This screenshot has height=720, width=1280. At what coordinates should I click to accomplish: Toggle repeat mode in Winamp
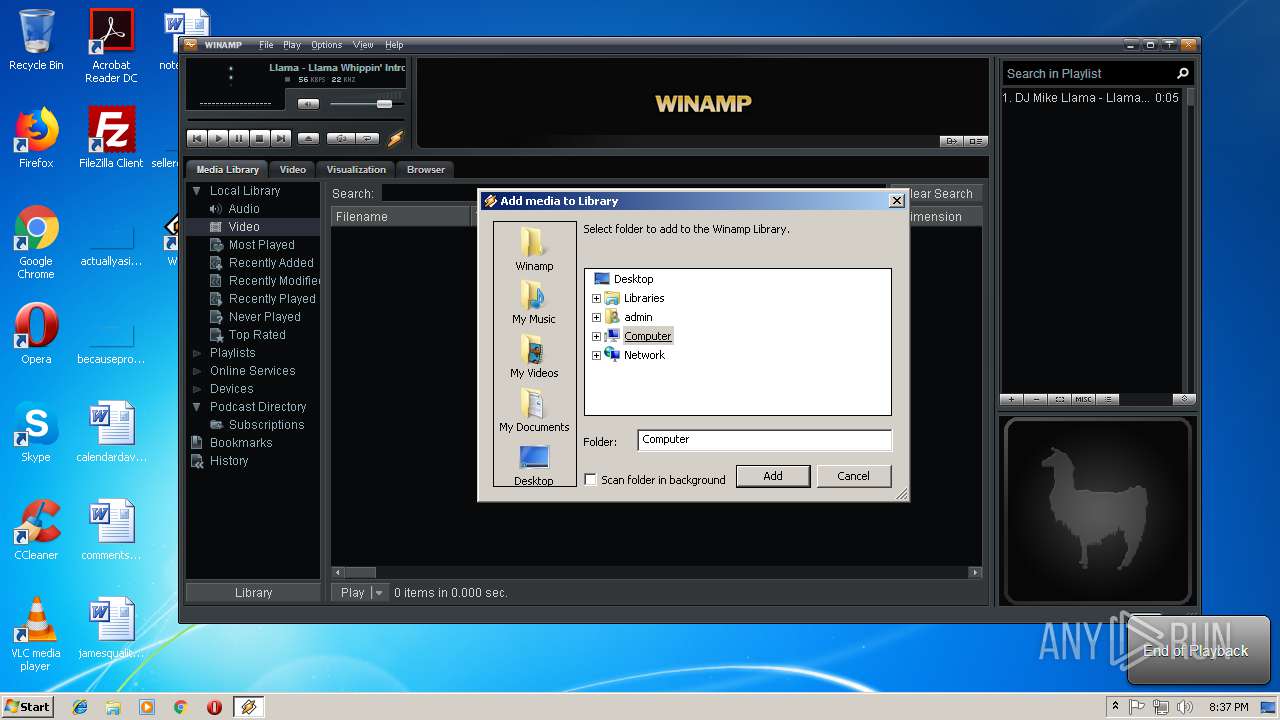click(368, 139)
